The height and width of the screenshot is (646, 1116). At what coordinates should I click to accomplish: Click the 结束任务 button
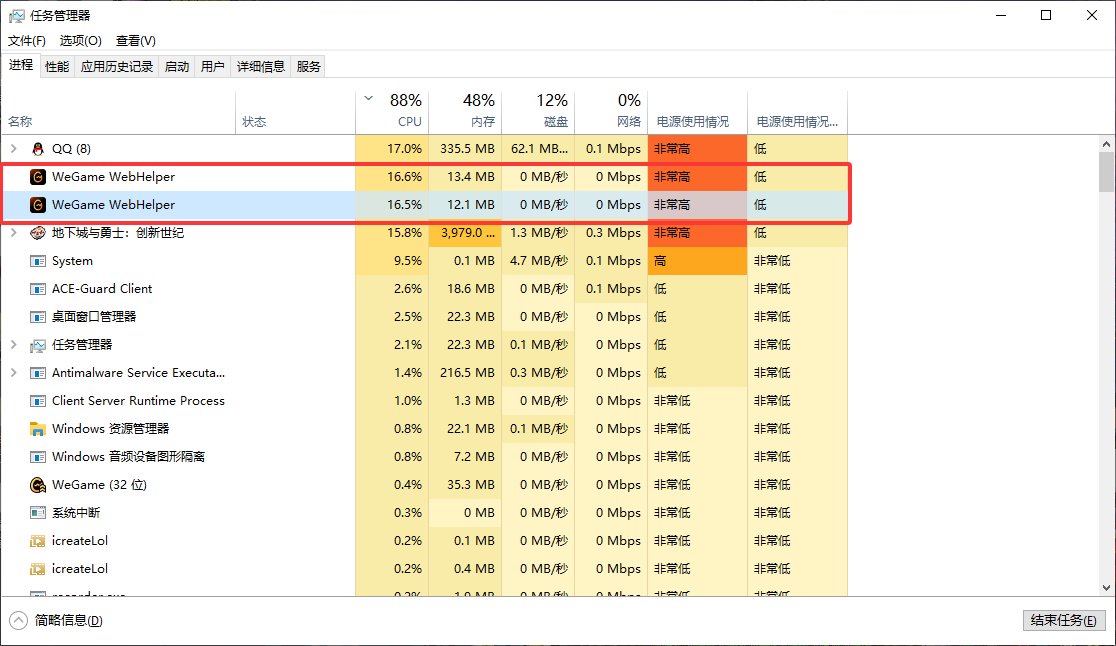1063,620
